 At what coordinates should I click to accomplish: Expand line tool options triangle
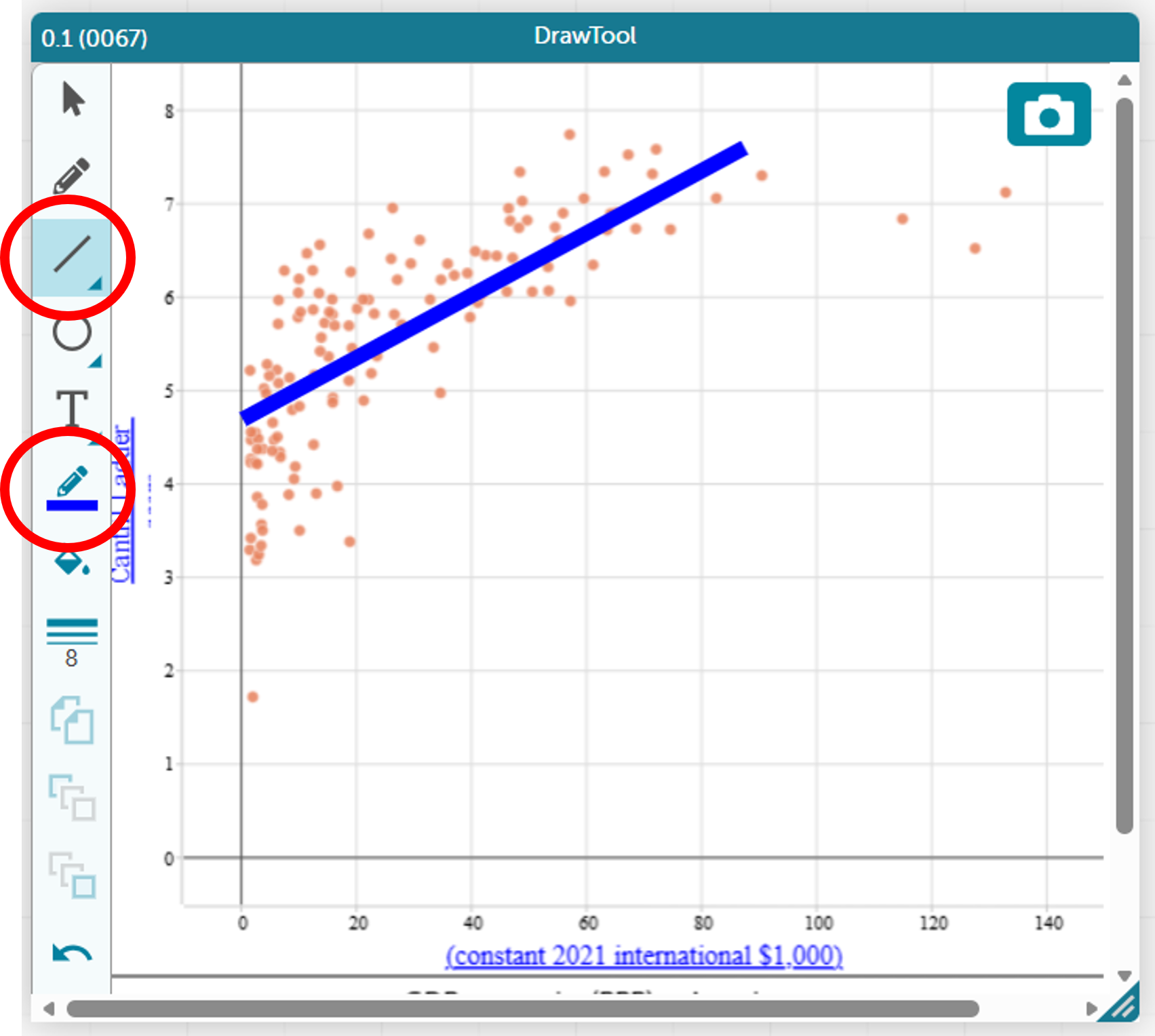(x=95, y=284)
